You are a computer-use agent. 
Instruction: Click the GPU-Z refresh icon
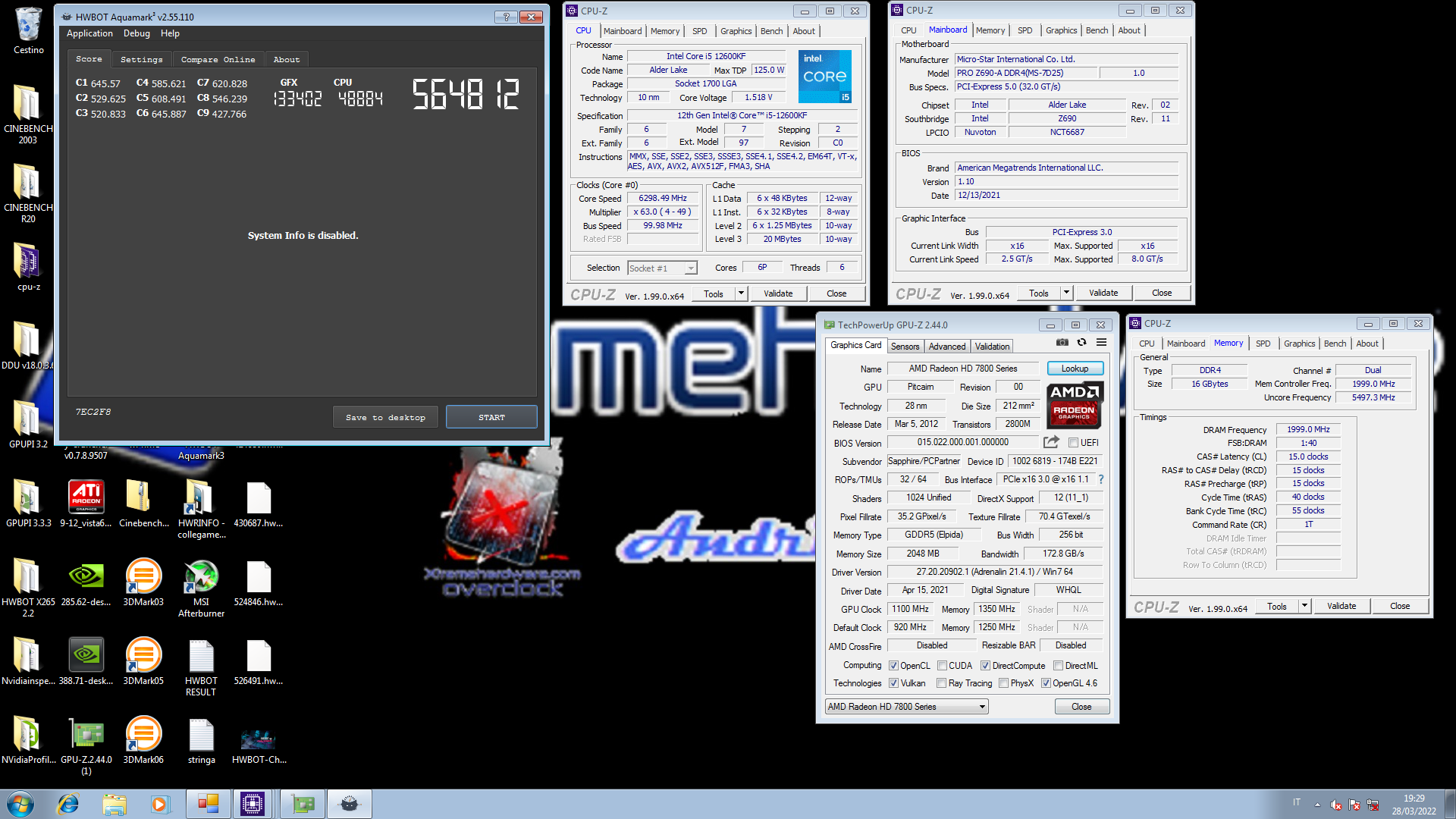[x=1082, y=343]
